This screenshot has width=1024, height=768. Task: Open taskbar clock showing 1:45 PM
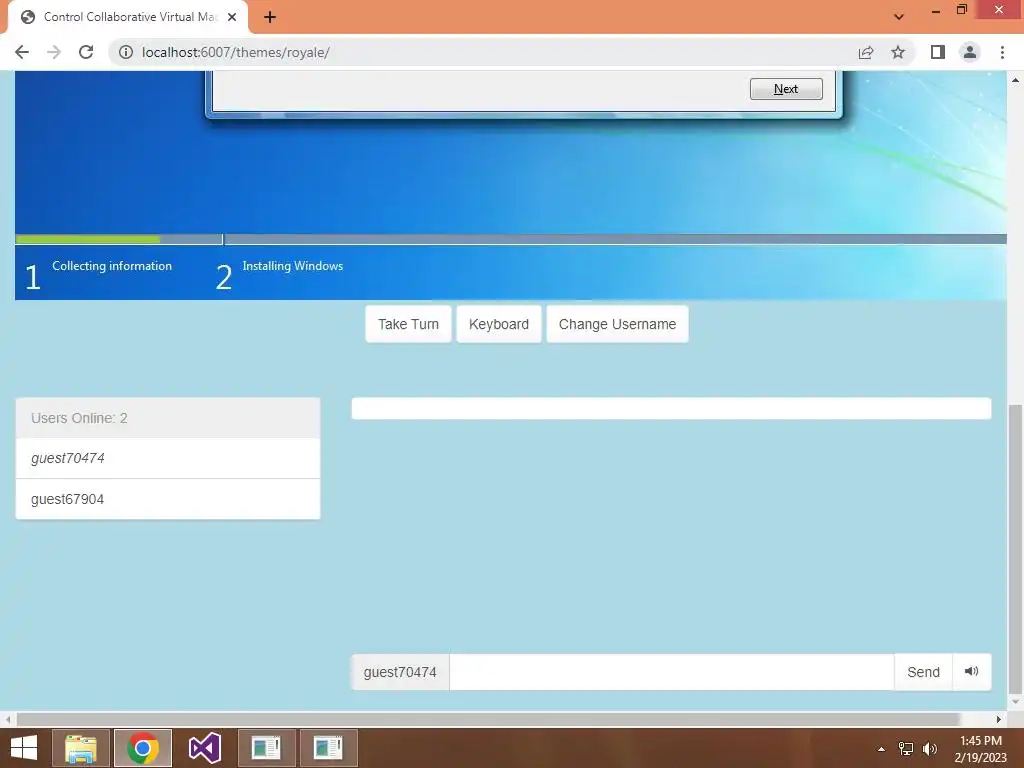coord(980,748)
